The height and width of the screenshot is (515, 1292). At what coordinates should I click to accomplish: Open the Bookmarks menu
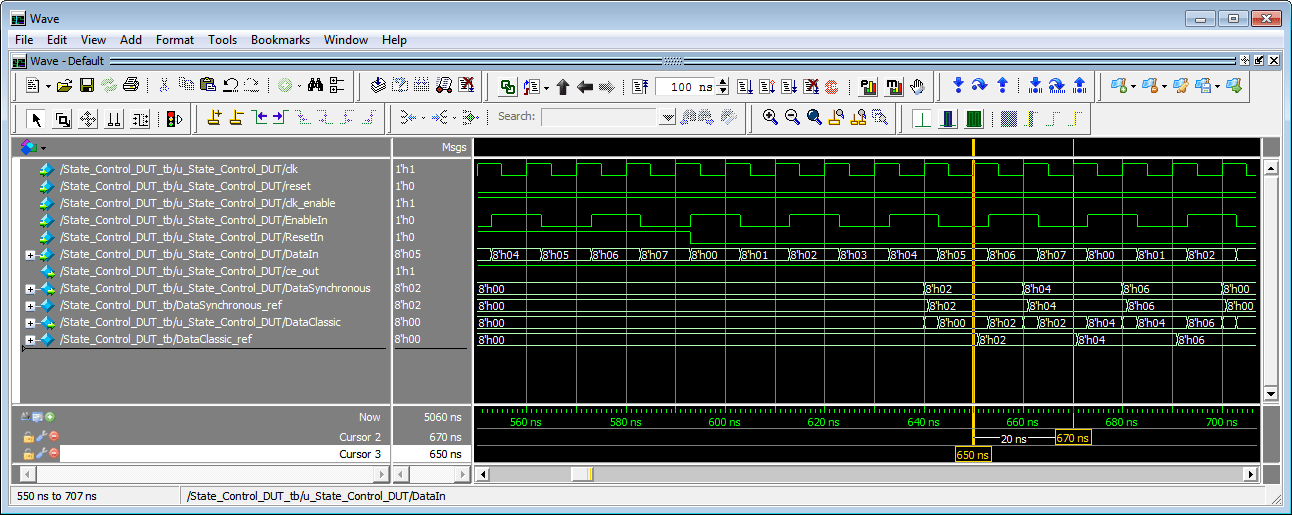280,40
